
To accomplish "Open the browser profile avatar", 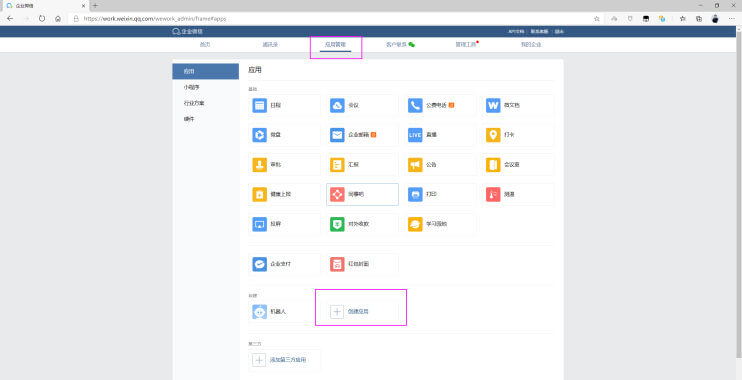I will [x=715, y=18].
